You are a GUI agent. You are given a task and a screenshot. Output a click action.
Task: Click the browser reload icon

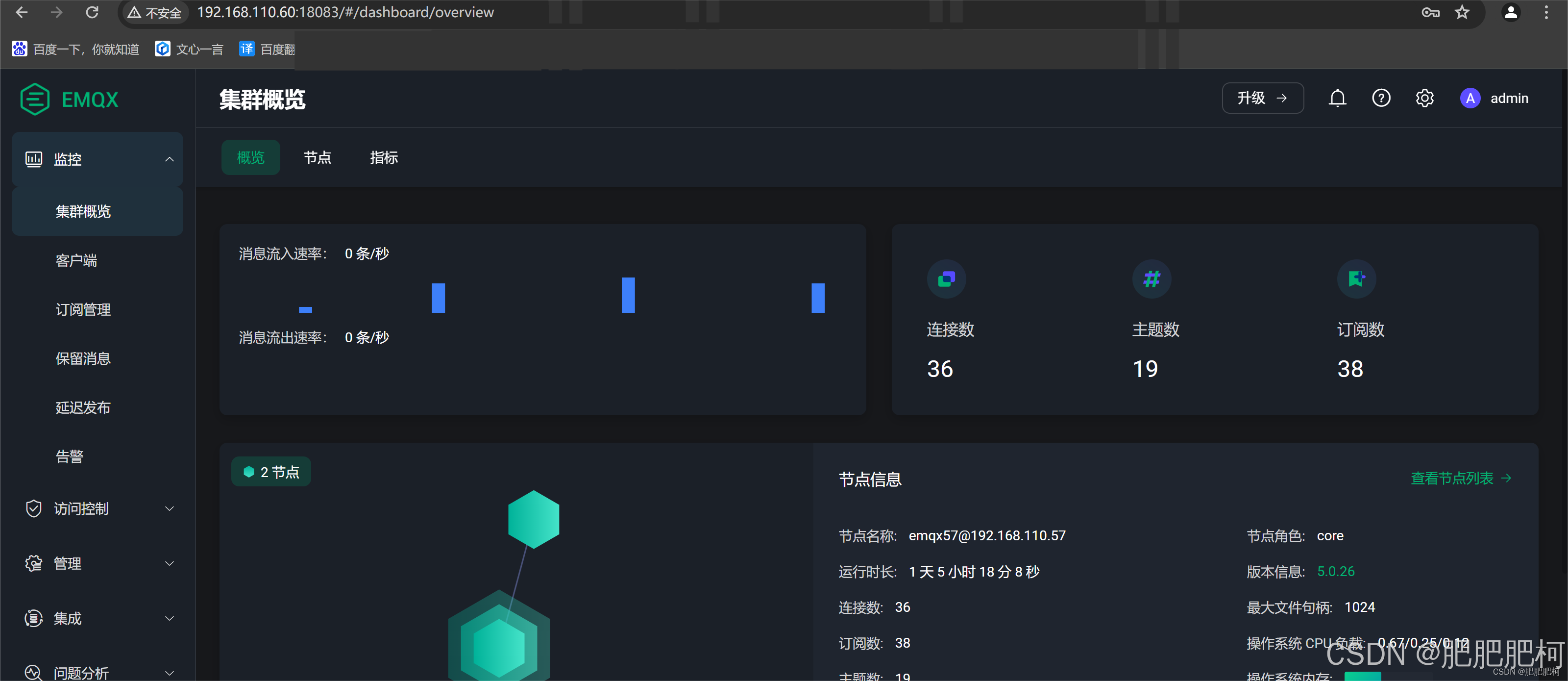click(92, 12)
